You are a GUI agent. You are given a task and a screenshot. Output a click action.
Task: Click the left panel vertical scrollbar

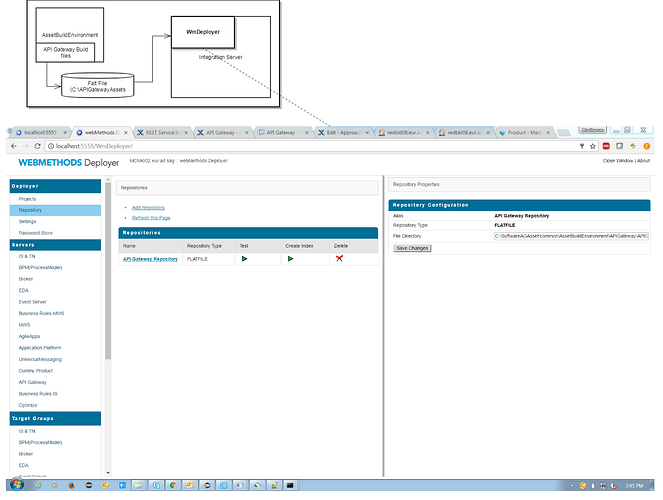click(x=108, y=271)
